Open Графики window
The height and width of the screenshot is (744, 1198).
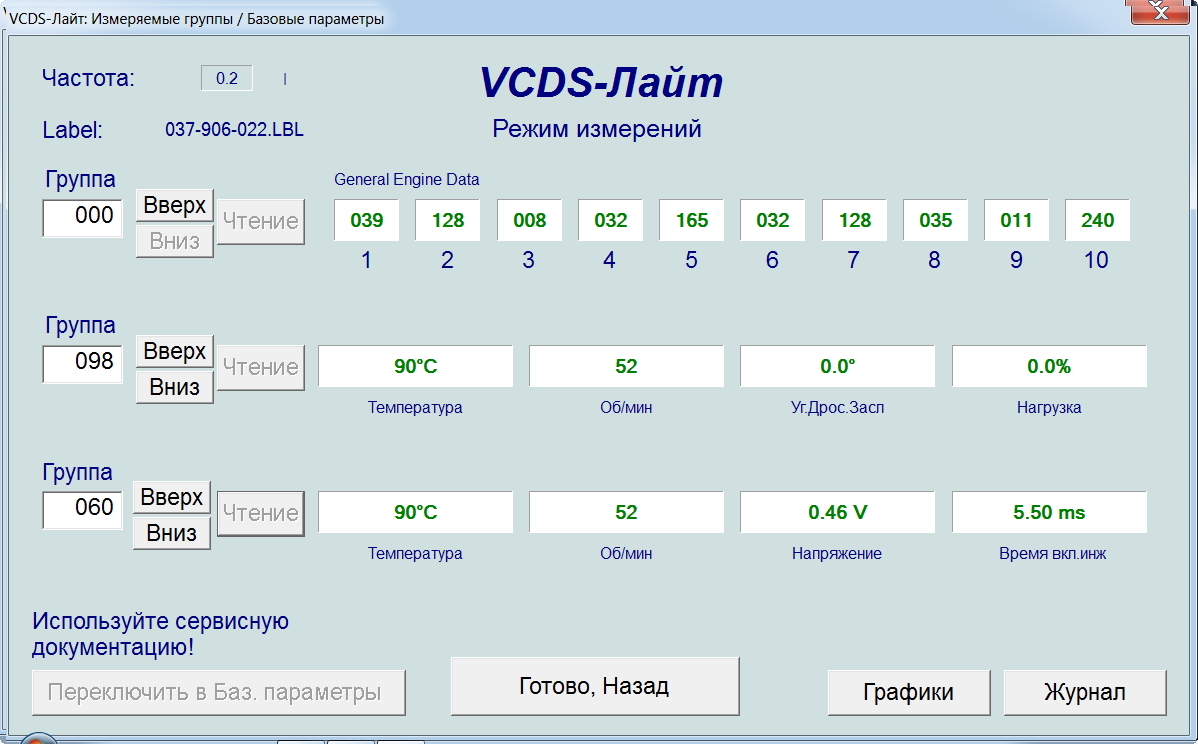click(909, 692)
